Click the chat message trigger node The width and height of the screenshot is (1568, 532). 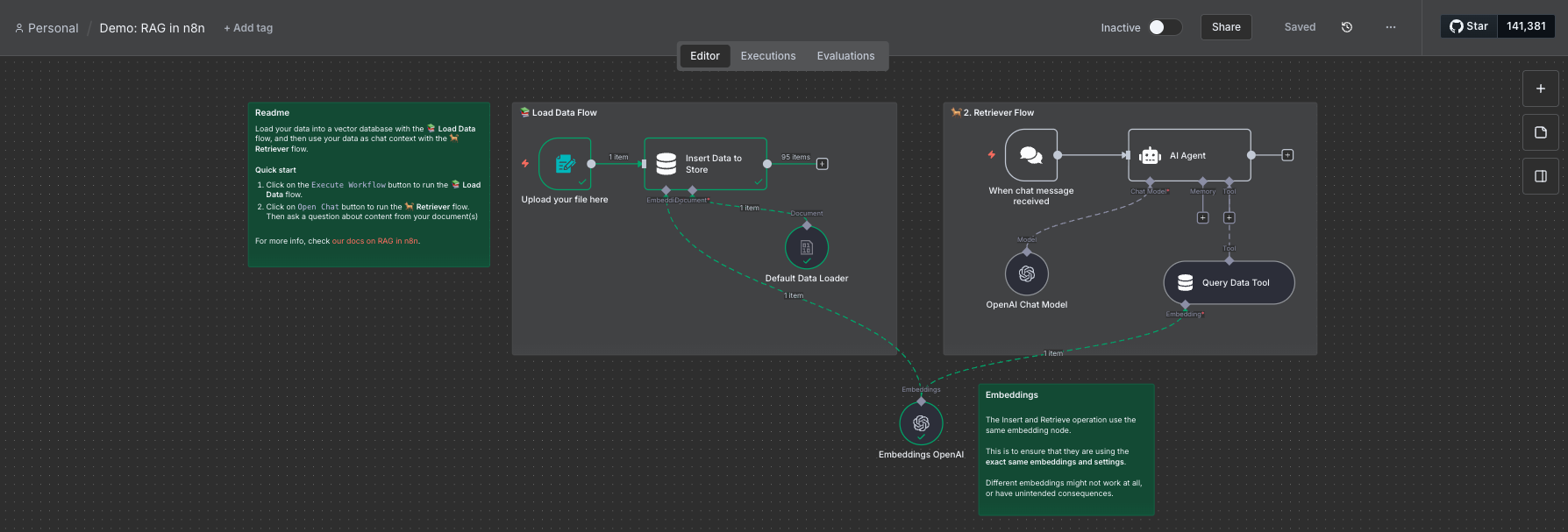(x=1031, y=155)
